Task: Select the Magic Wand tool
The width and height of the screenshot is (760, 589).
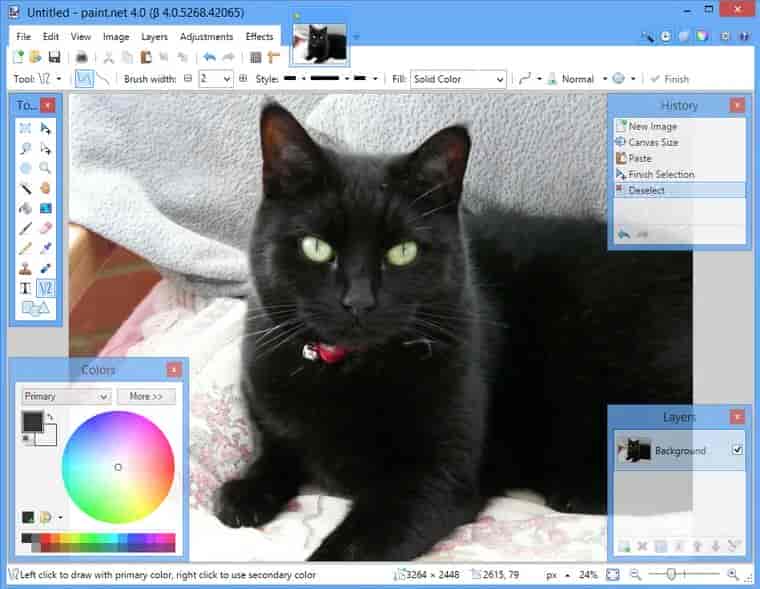Action: point(25,188)
